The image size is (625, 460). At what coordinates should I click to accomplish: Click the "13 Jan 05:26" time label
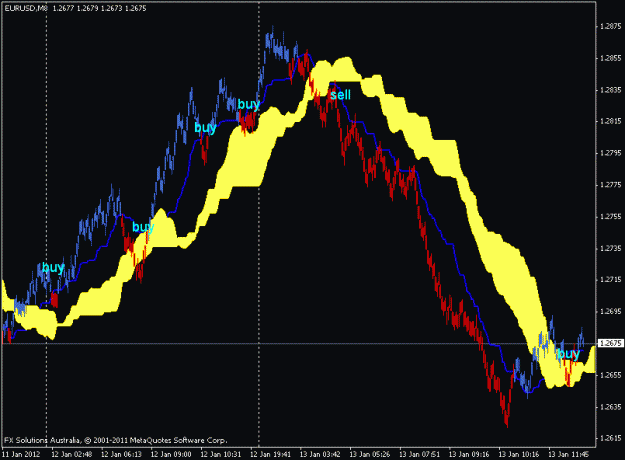(x=370, y=454)
